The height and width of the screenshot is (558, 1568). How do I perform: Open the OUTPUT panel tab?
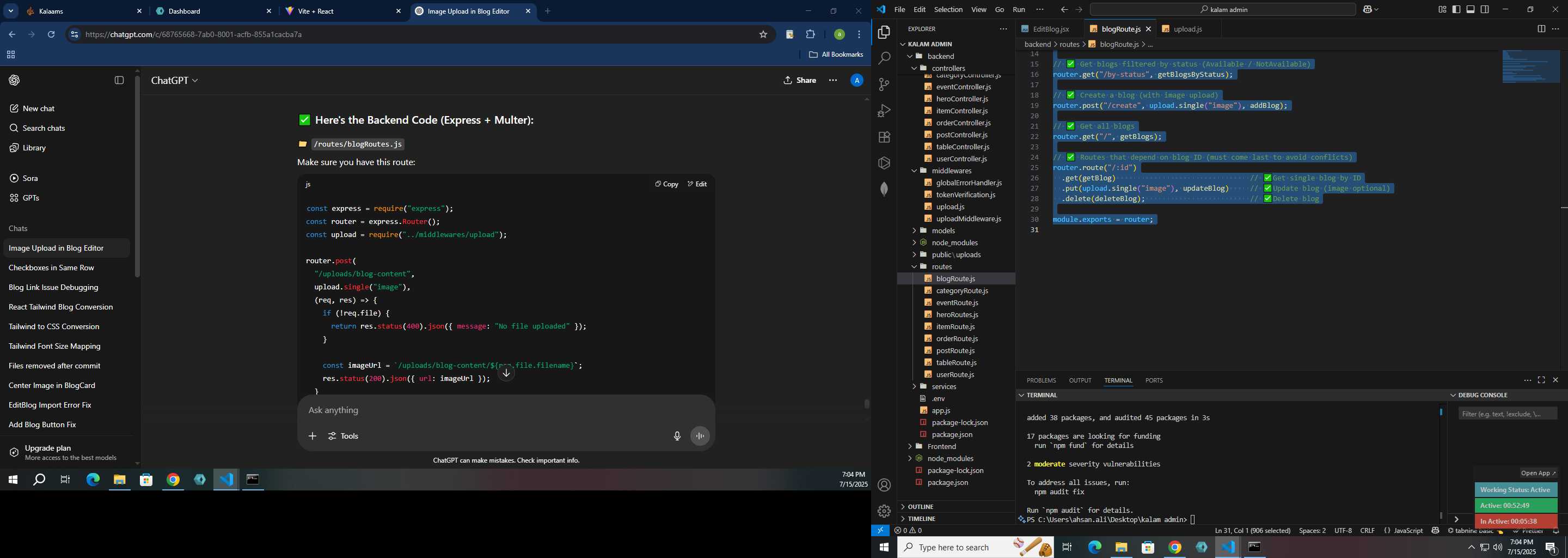tap(1080, 381)
